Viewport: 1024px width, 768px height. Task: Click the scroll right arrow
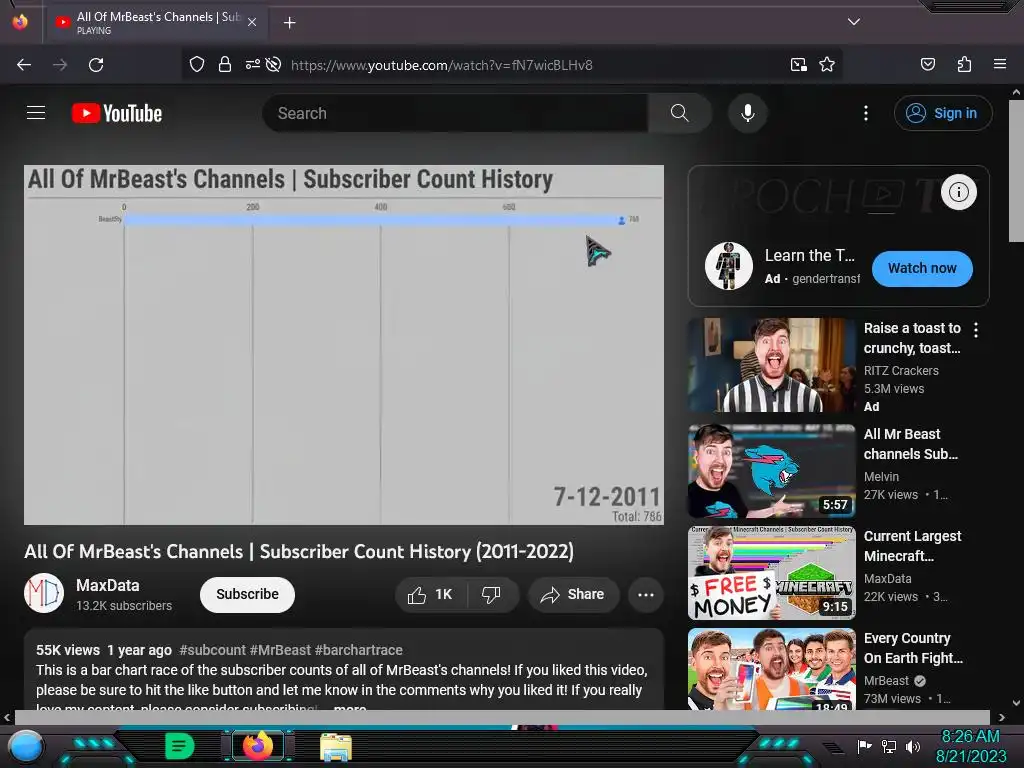click(x=1002, y=717)
